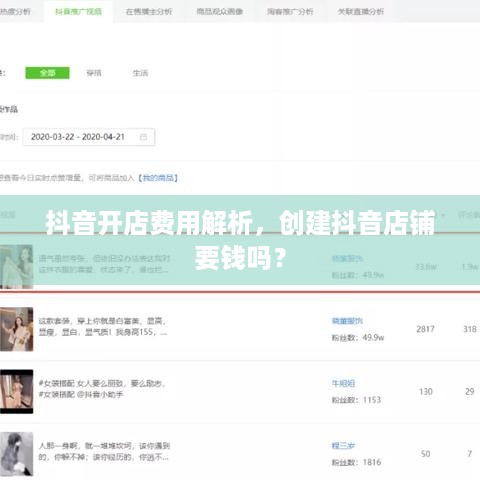Click the description starting #女装搭配

tap(102, 389)
